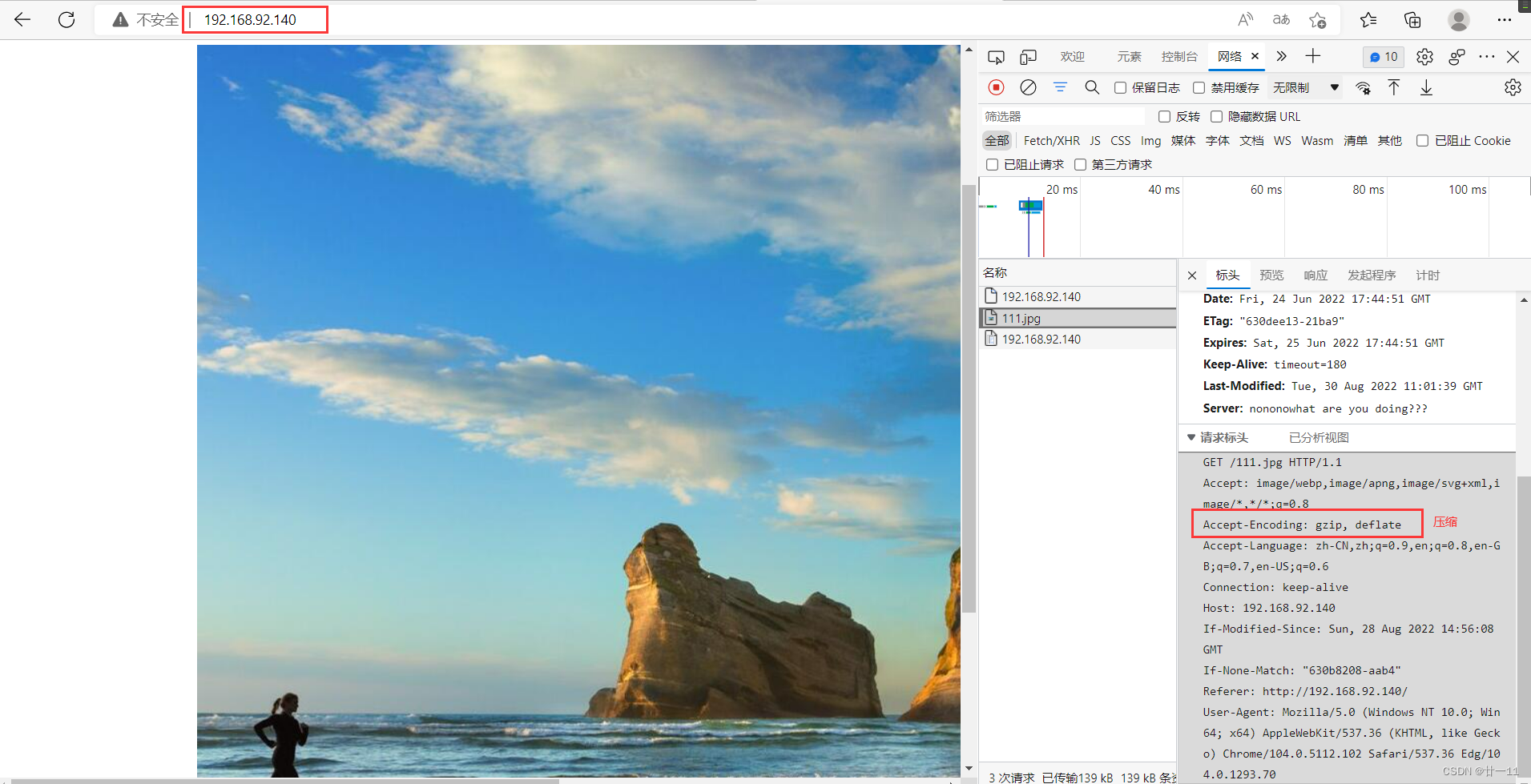Open the 无限制 throttling dropdown
Viewport: 1531px width, 784px height.
[1306, 87]
